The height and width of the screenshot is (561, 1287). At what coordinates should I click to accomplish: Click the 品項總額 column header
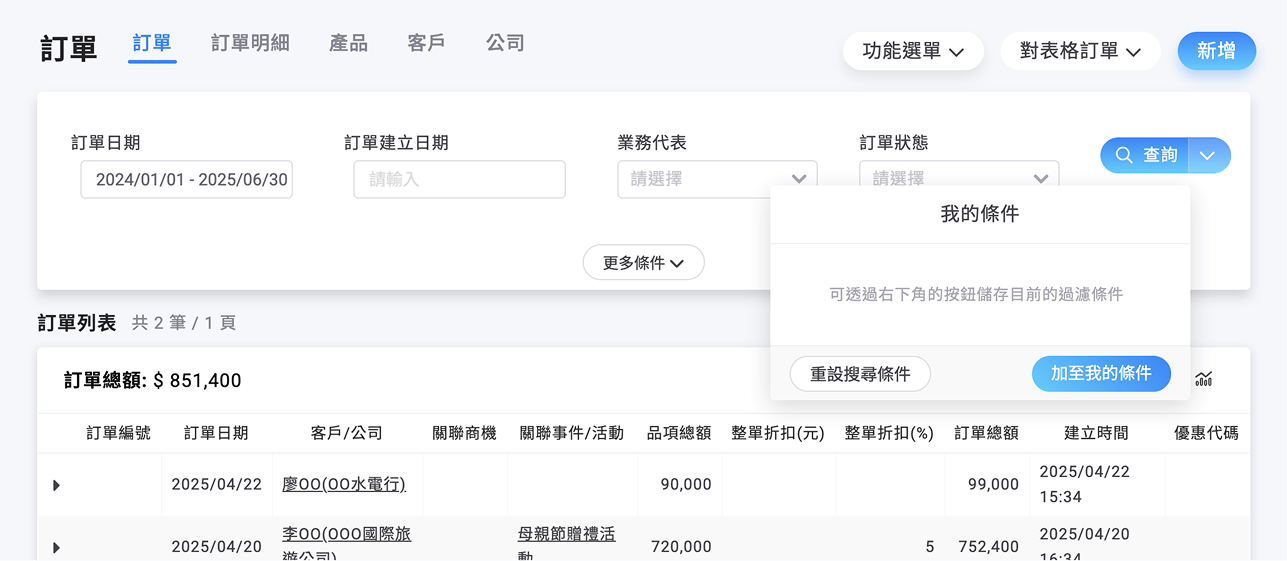pos(679,433)
